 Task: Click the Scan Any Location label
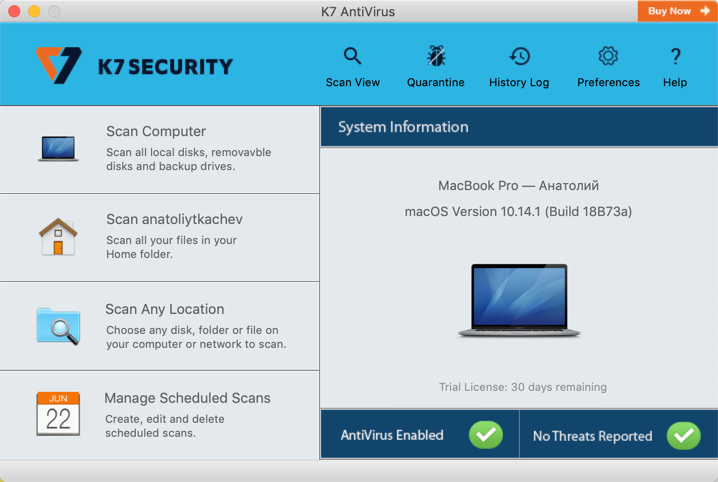click(x=164, y=309)
